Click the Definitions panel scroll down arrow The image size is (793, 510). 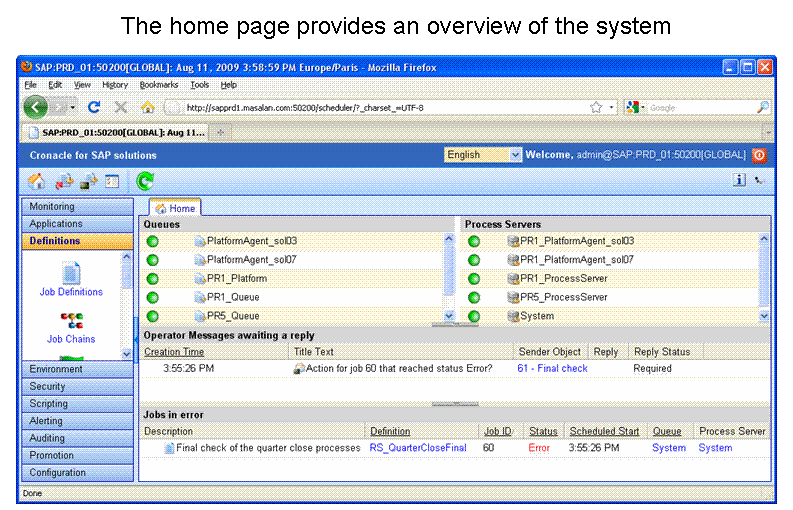click(126, 354)
